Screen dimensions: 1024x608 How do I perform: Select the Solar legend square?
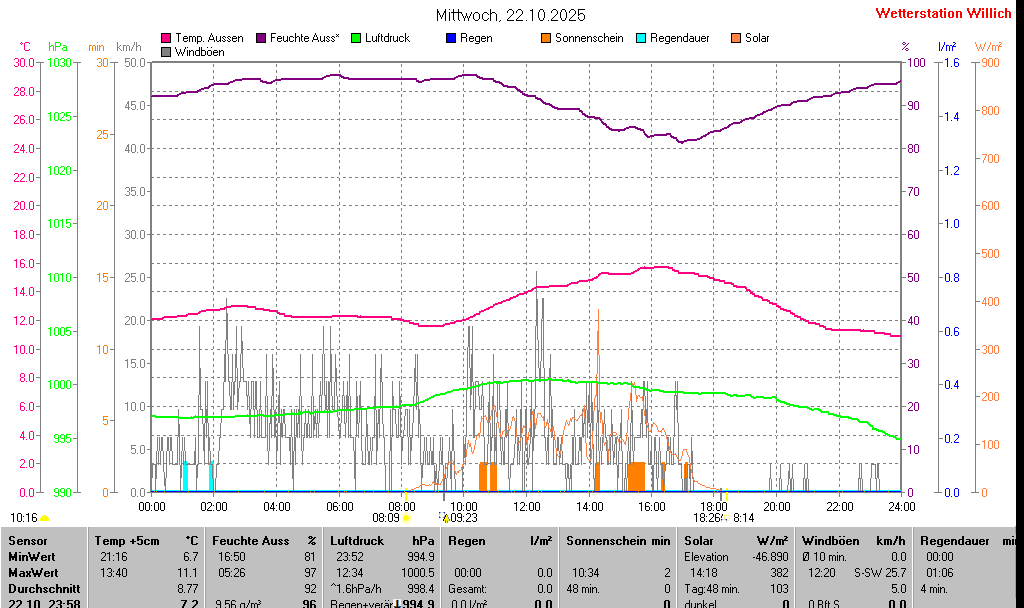735,38
